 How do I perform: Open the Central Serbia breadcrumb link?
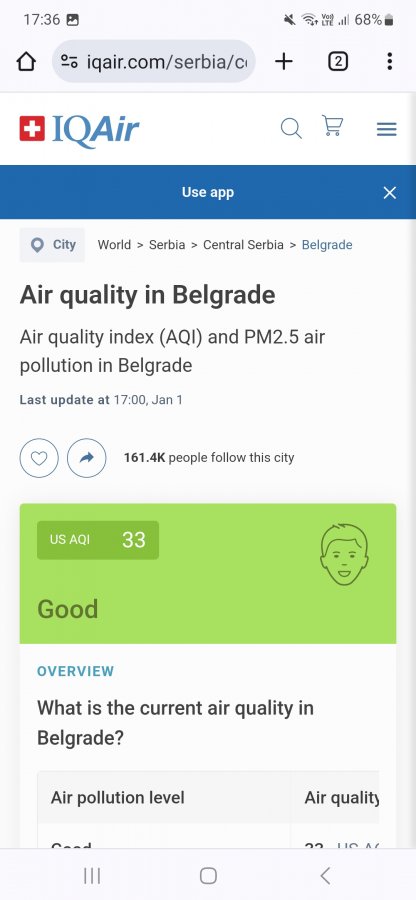[x=243, y=245]
